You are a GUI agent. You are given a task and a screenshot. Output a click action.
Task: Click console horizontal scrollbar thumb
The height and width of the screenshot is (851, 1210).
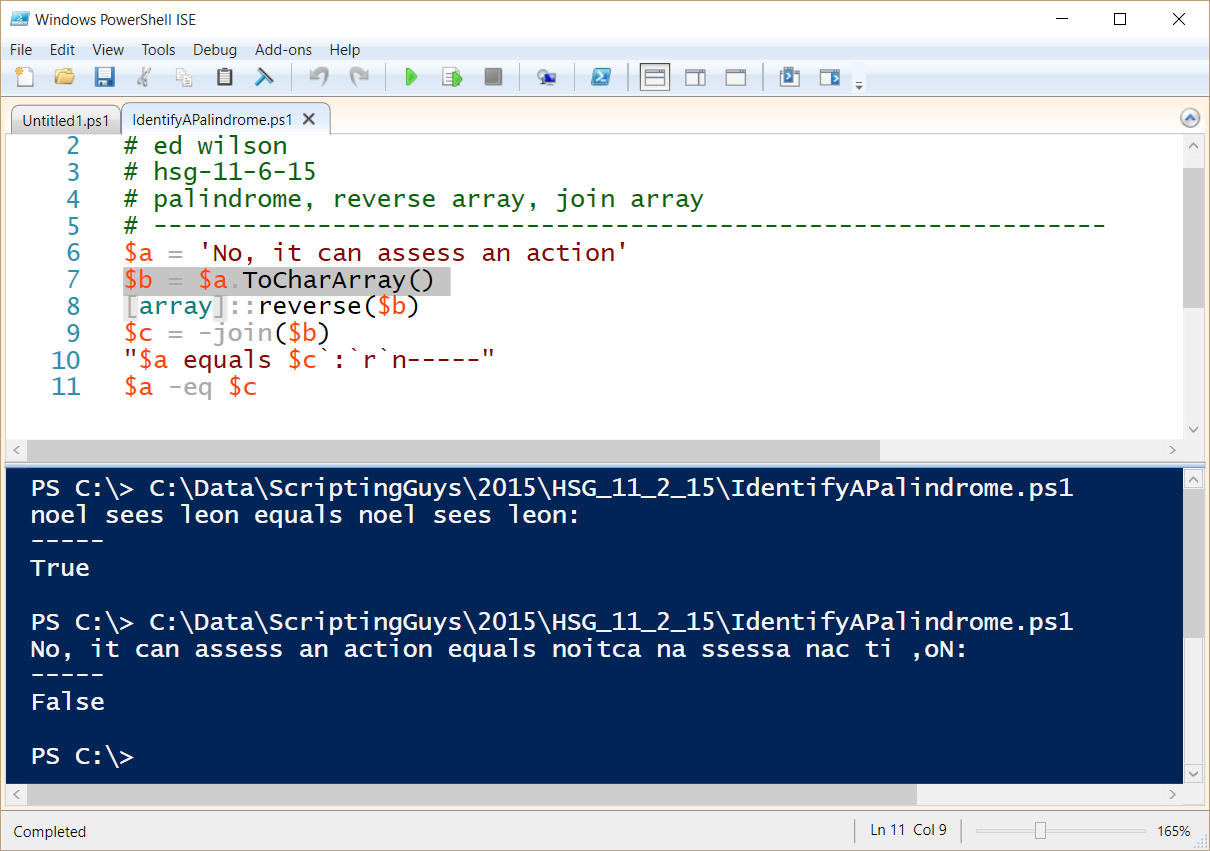click(x=472, y=795)
